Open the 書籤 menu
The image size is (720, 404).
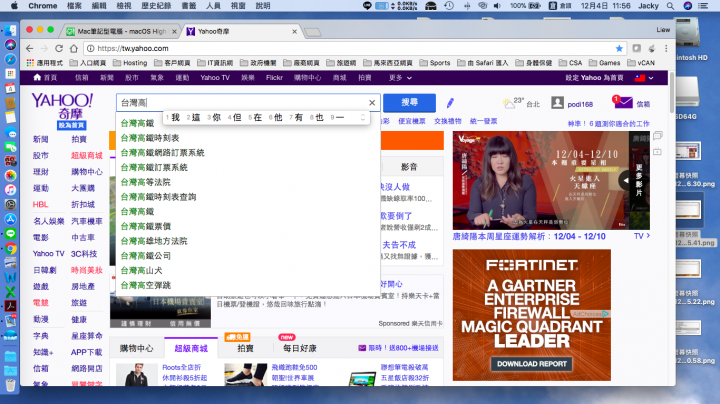click(x=189, y=6)
